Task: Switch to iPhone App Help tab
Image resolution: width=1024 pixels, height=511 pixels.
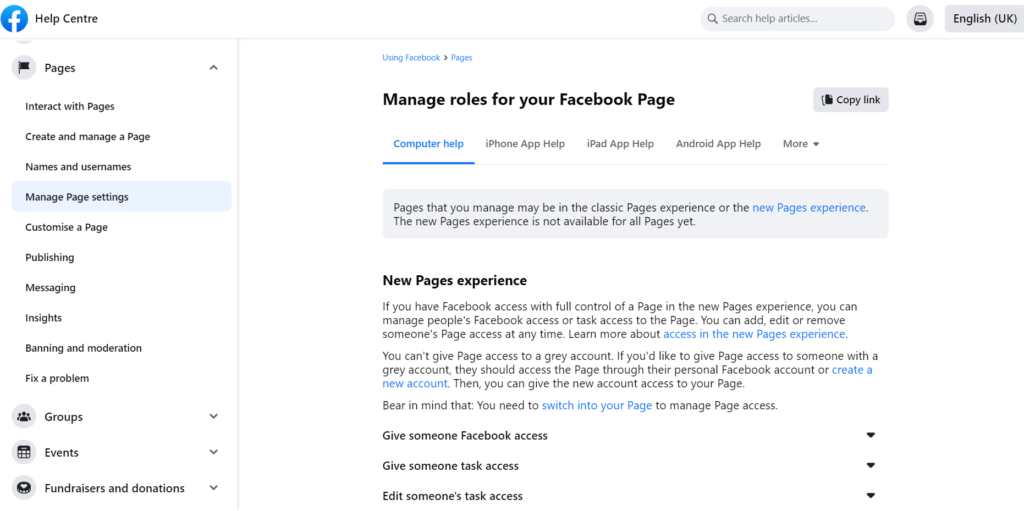Action: (525, 144)
